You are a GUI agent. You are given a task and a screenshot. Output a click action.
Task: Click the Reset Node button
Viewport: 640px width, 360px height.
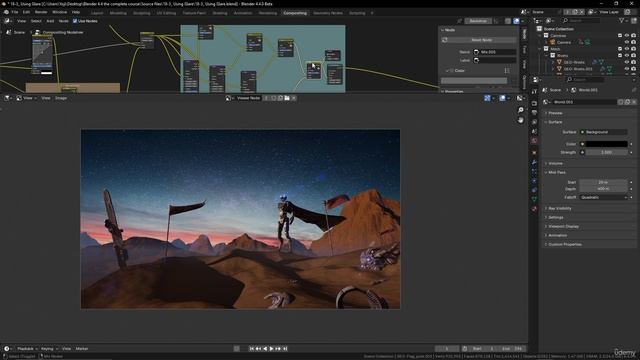(482, 40)
